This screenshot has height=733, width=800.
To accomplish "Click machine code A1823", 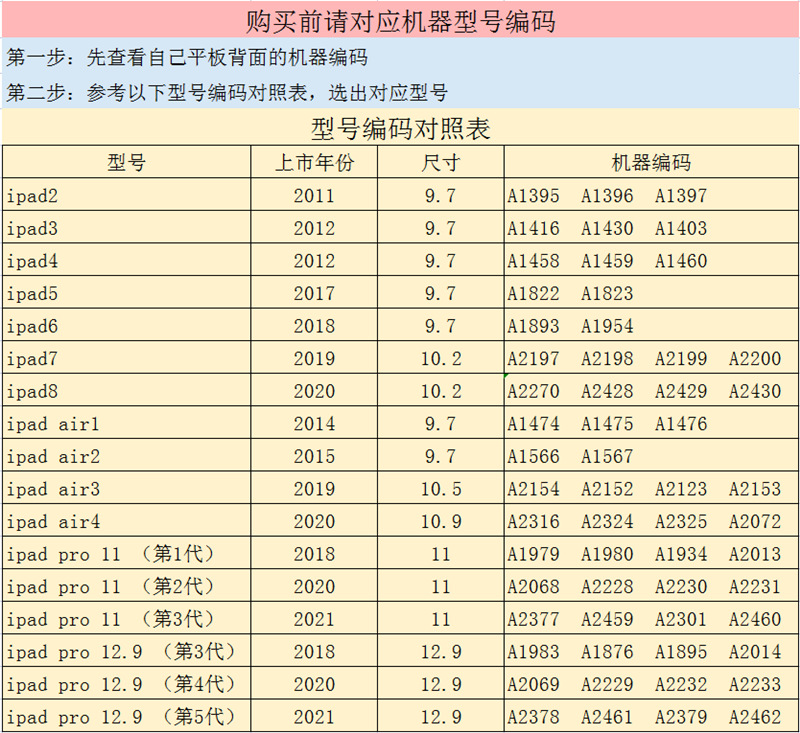I will coord(607,294).
